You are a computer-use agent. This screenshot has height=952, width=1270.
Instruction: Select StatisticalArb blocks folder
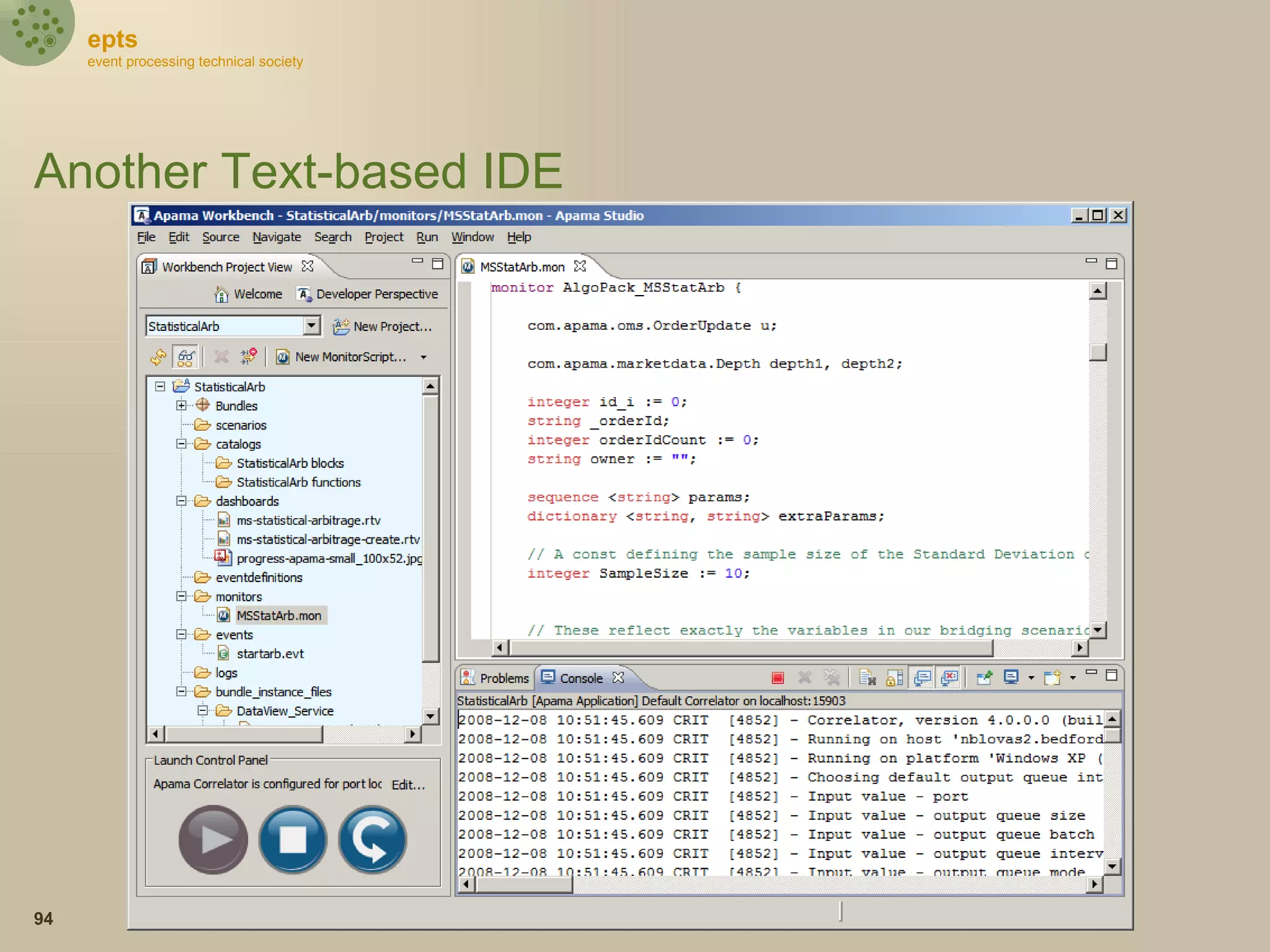[279, 463]
